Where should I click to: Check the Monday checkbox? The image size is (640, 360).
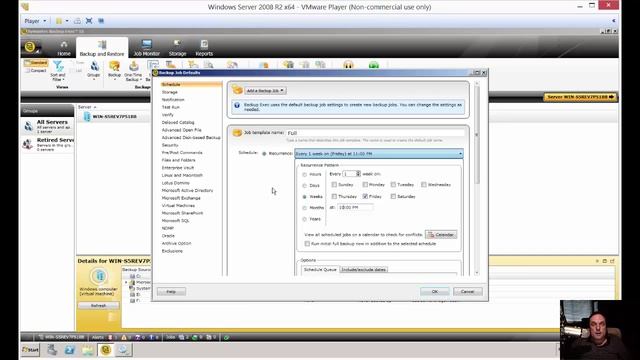[365, 185]
